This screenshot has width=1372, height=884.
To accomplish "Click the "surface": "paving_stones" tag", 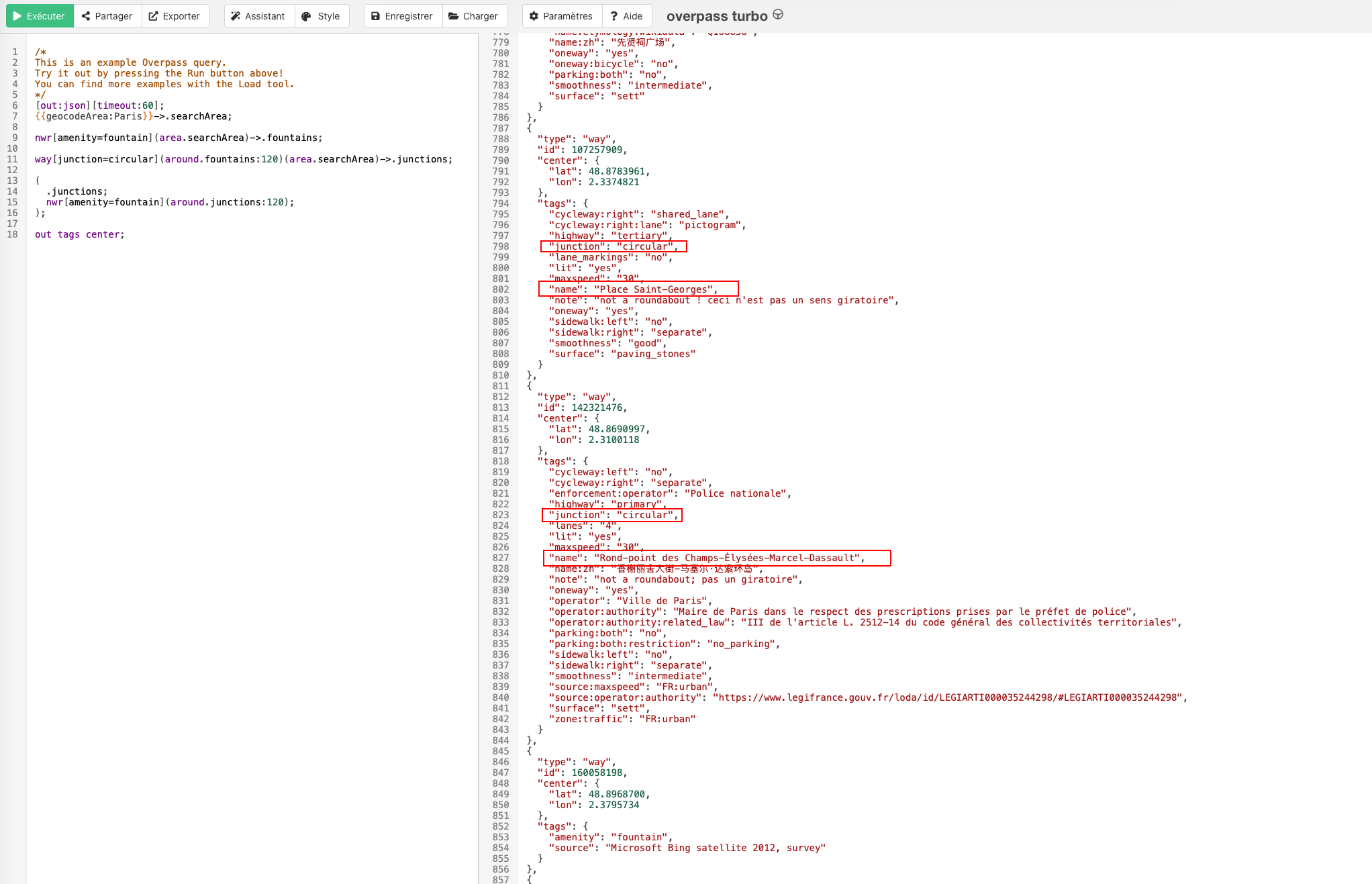I will click(x=622, y=354).
